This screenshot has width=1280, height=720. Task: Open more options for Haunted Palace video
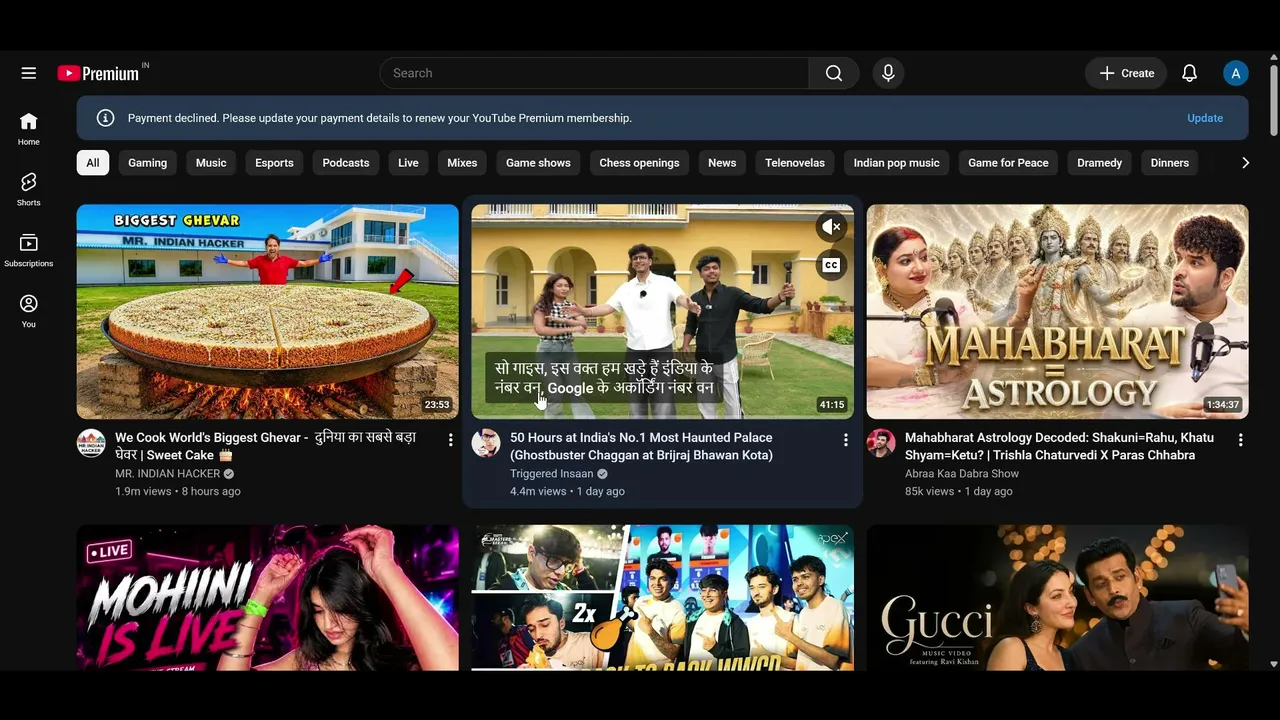point(846,440)
